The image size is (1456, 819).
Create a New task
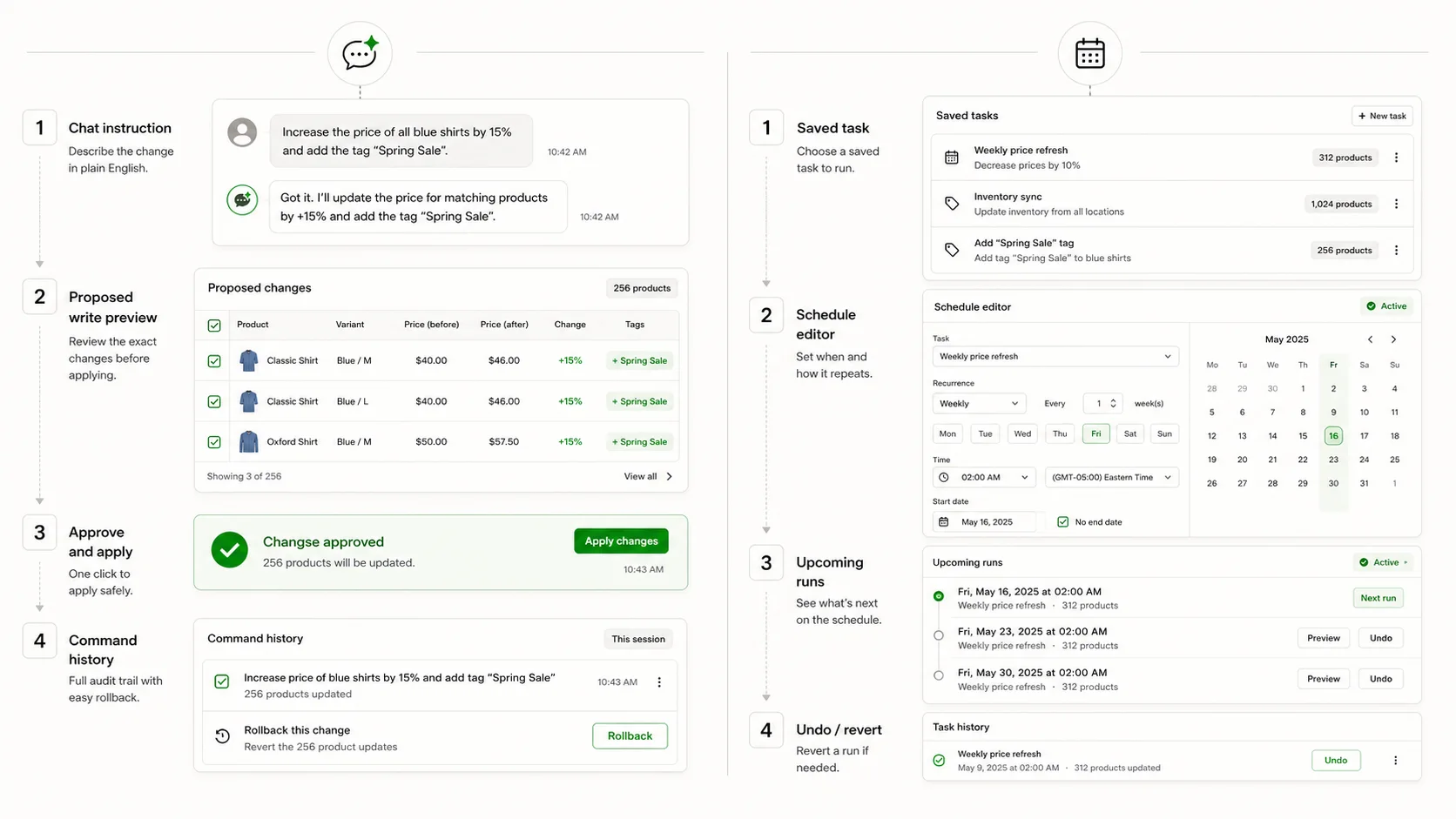point(1382,116)
